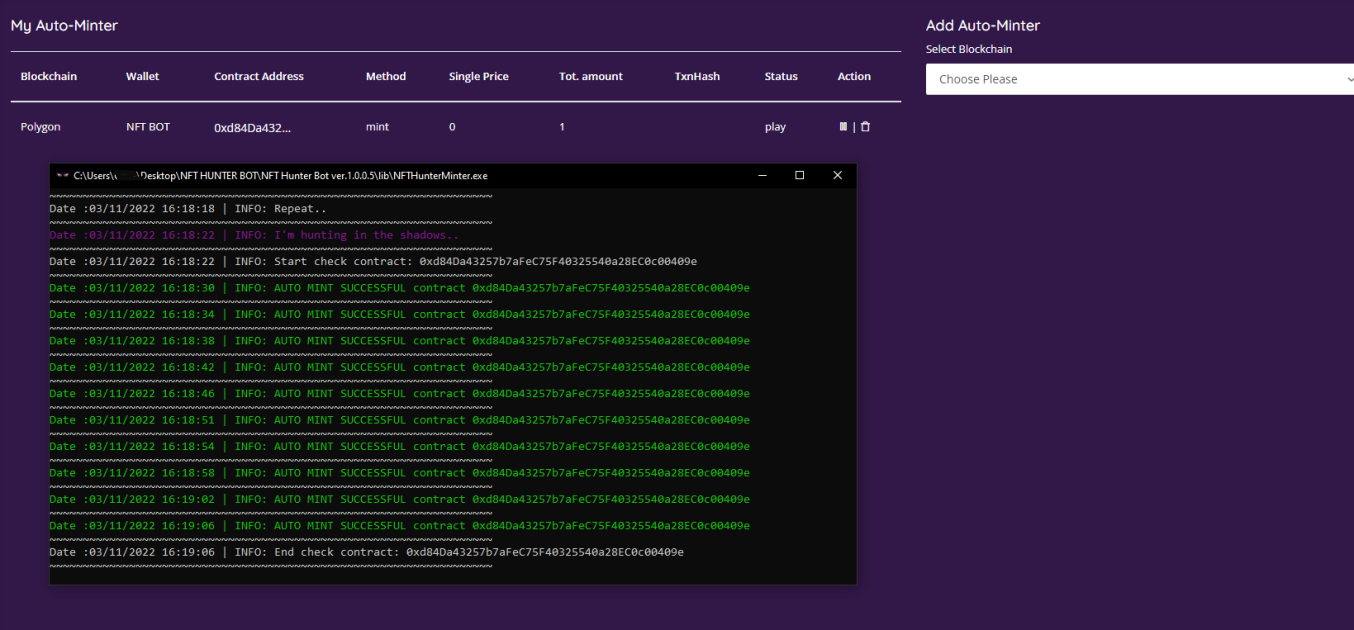The height and width of the screenshot is (630, 1354).
Task: Click the 16:19:06 AUTO MINT SUCCESSFUL line
Action: [x=400, y=526]
